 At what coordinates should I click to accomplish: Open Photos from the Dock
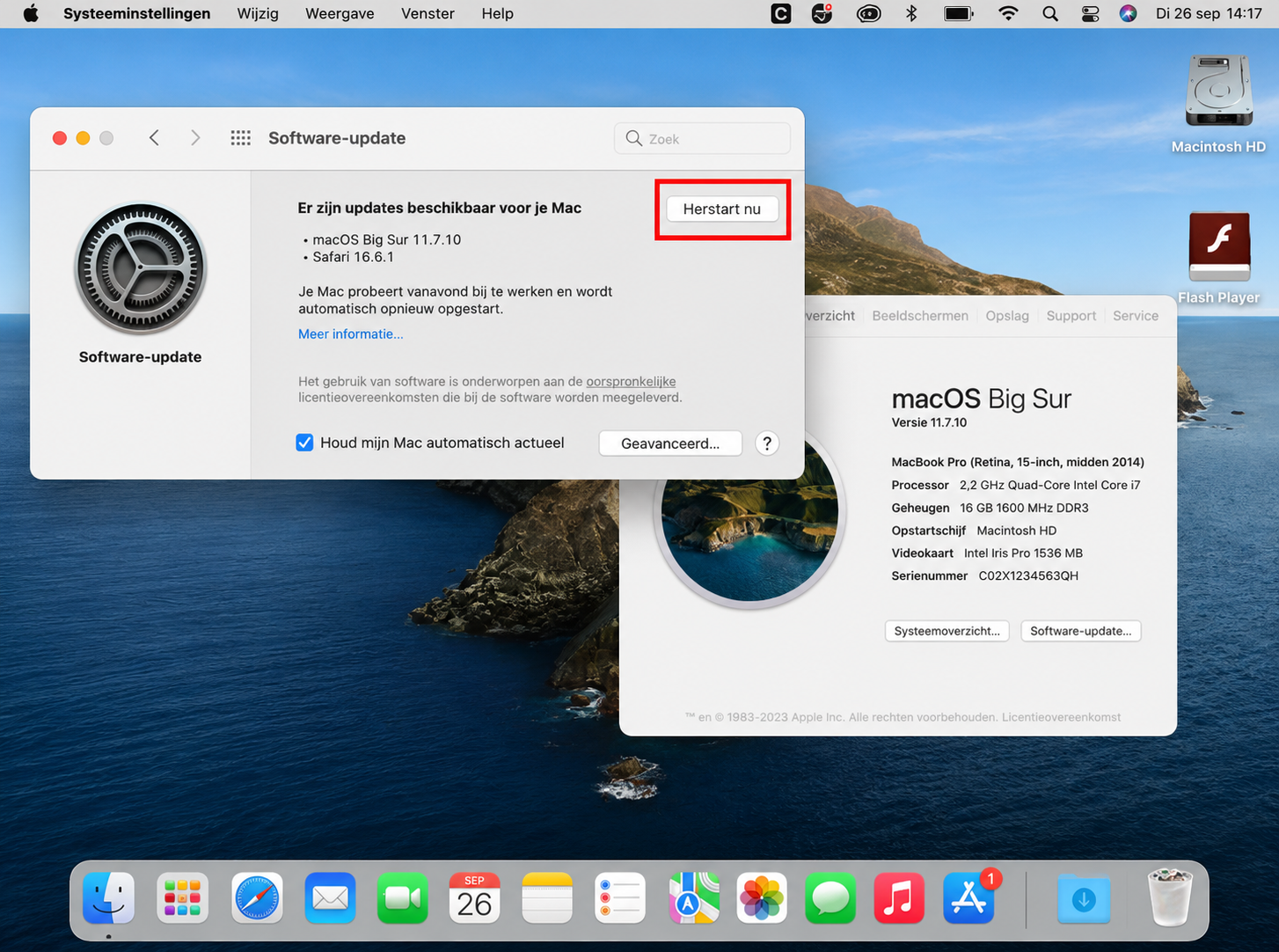click(x=762, y=898)
